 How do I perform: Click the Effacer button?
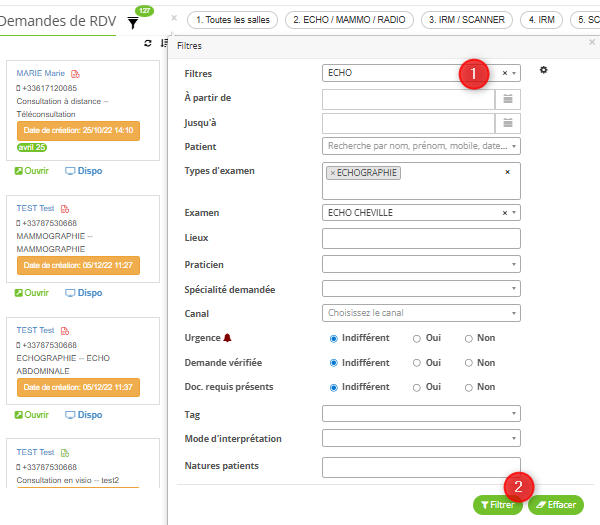pyautogui.click(x=555, y=505)
